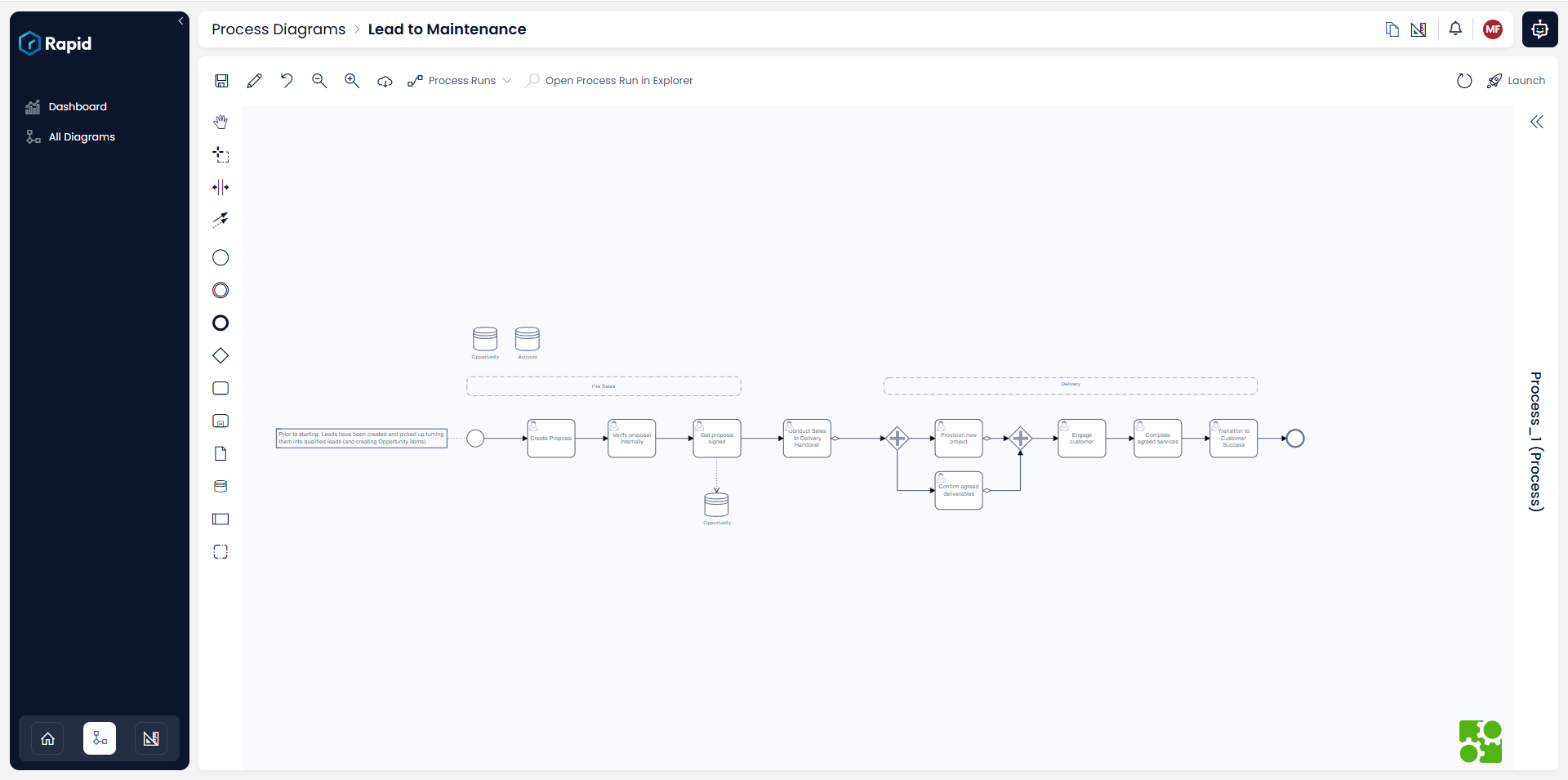1568x780 pixels.
Task: Select the Pre Sales group box
Action: 604,386
